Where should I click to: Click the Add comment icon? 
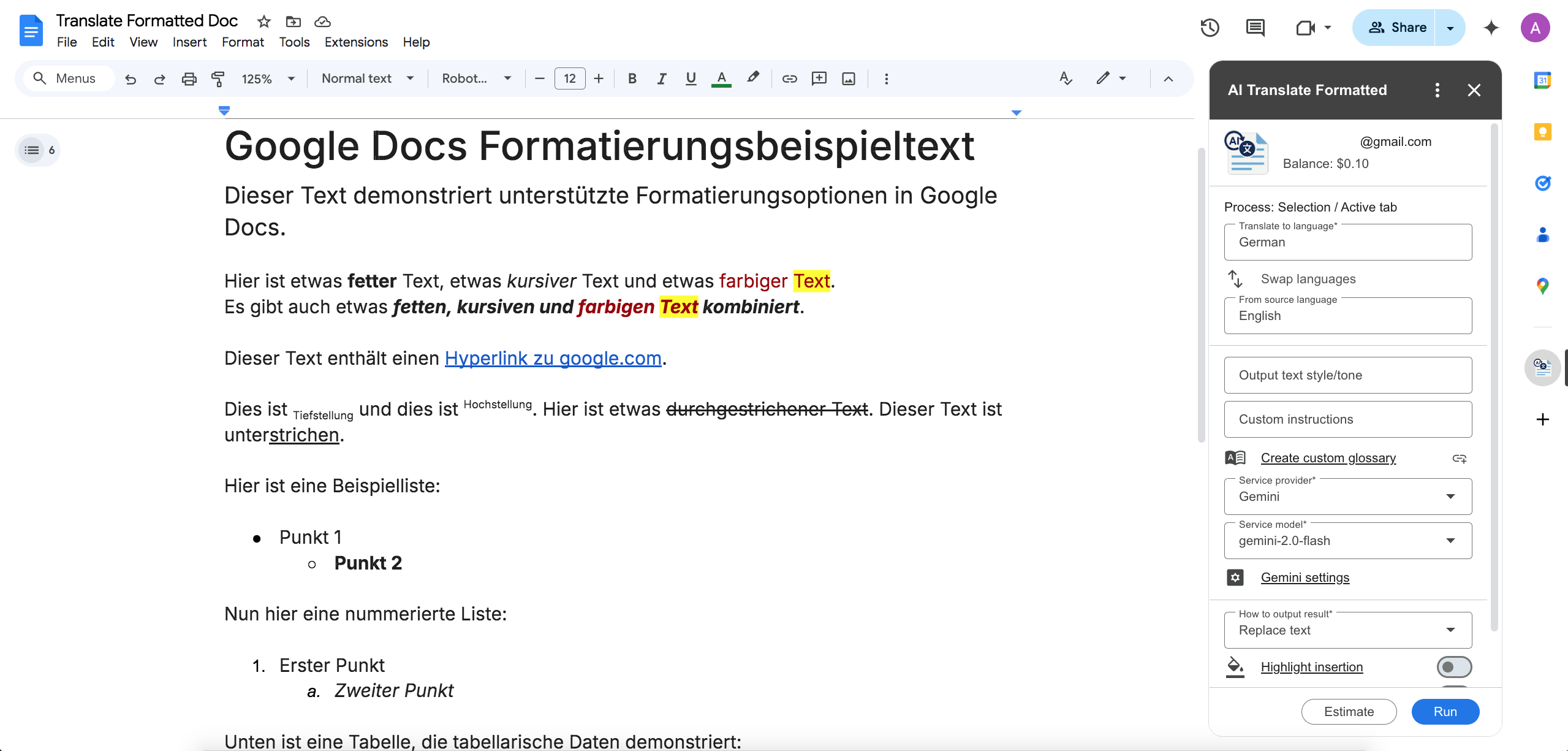819,78
